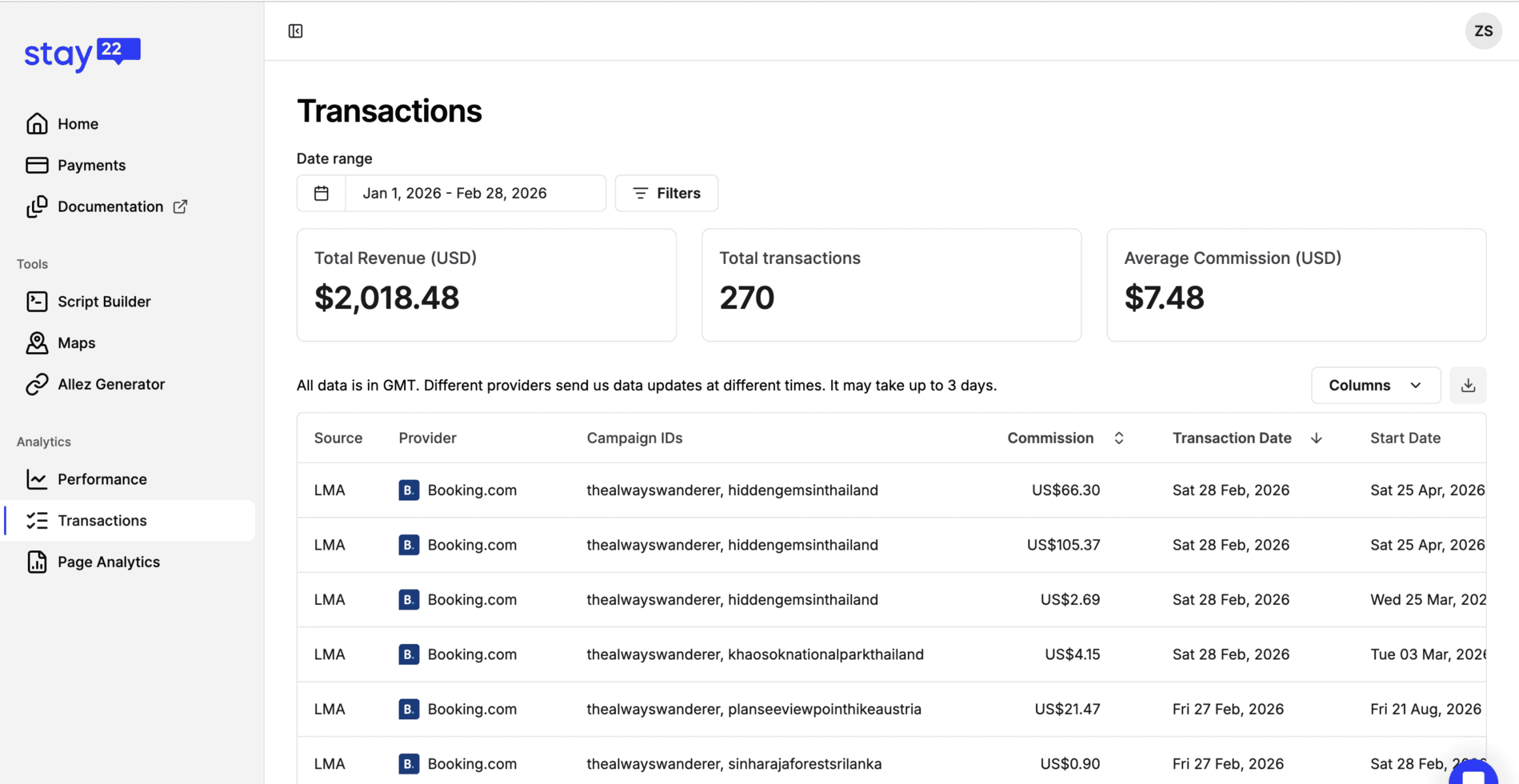Screen dimensions: 1519x784
Task: Open ZS user avatar menu
Action: point(1483,31)
